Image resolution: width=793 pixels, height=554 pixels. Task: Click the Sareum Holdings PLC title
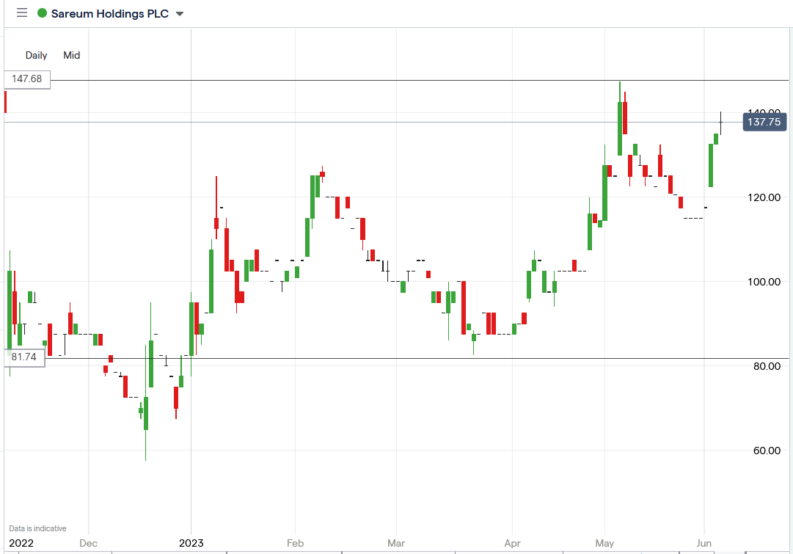110,14
